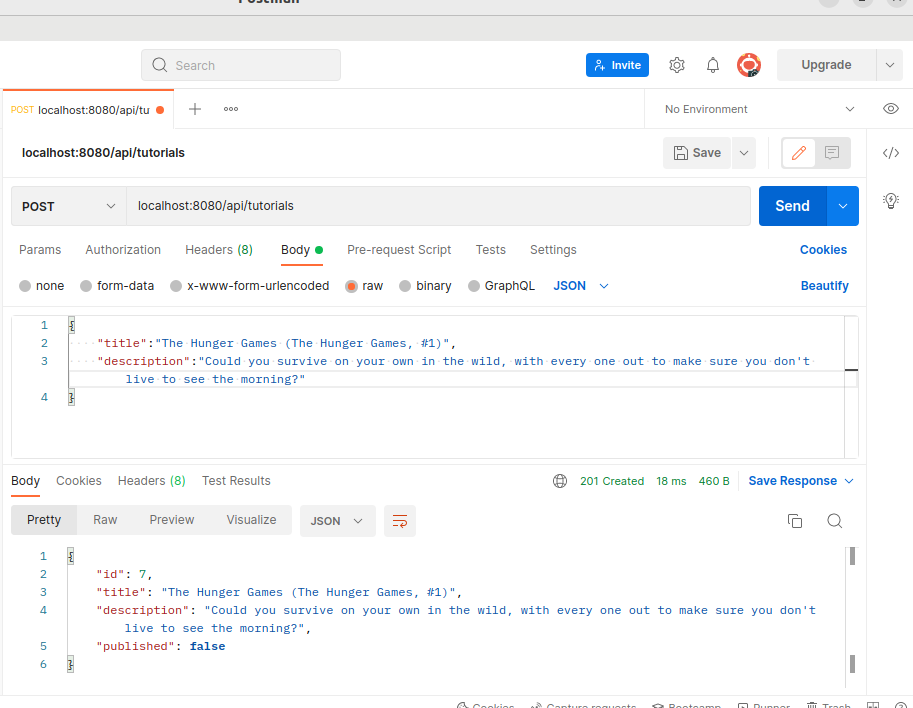Focus the Search input field
This screenshot has height=708, width=913.
point(241,65)
